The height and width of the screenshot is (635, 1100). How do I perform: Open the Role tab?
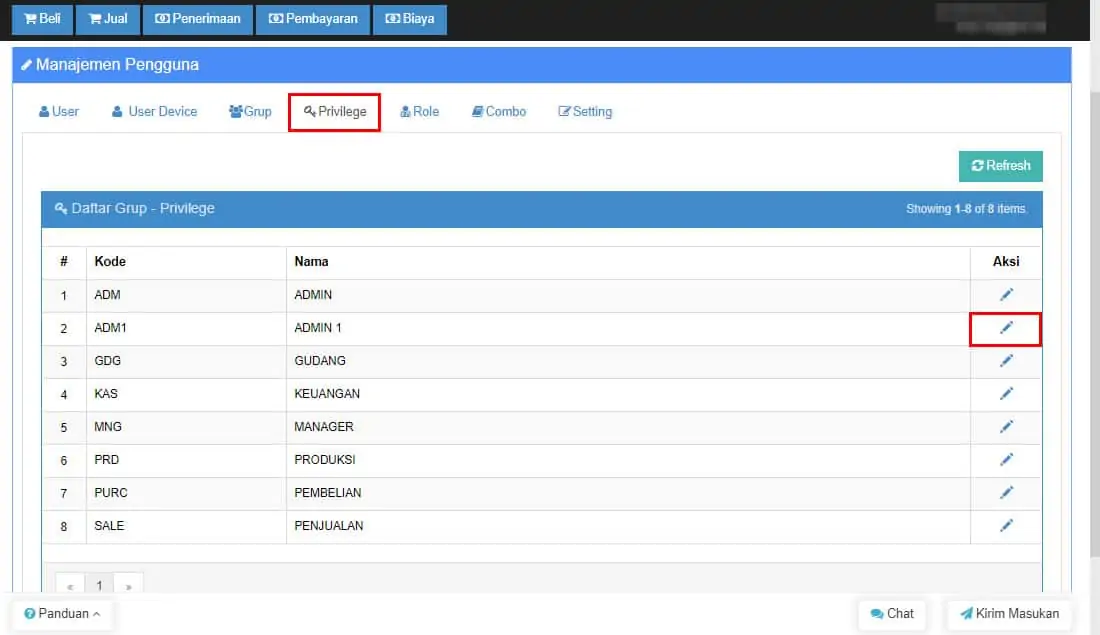(x=420, y=112)
